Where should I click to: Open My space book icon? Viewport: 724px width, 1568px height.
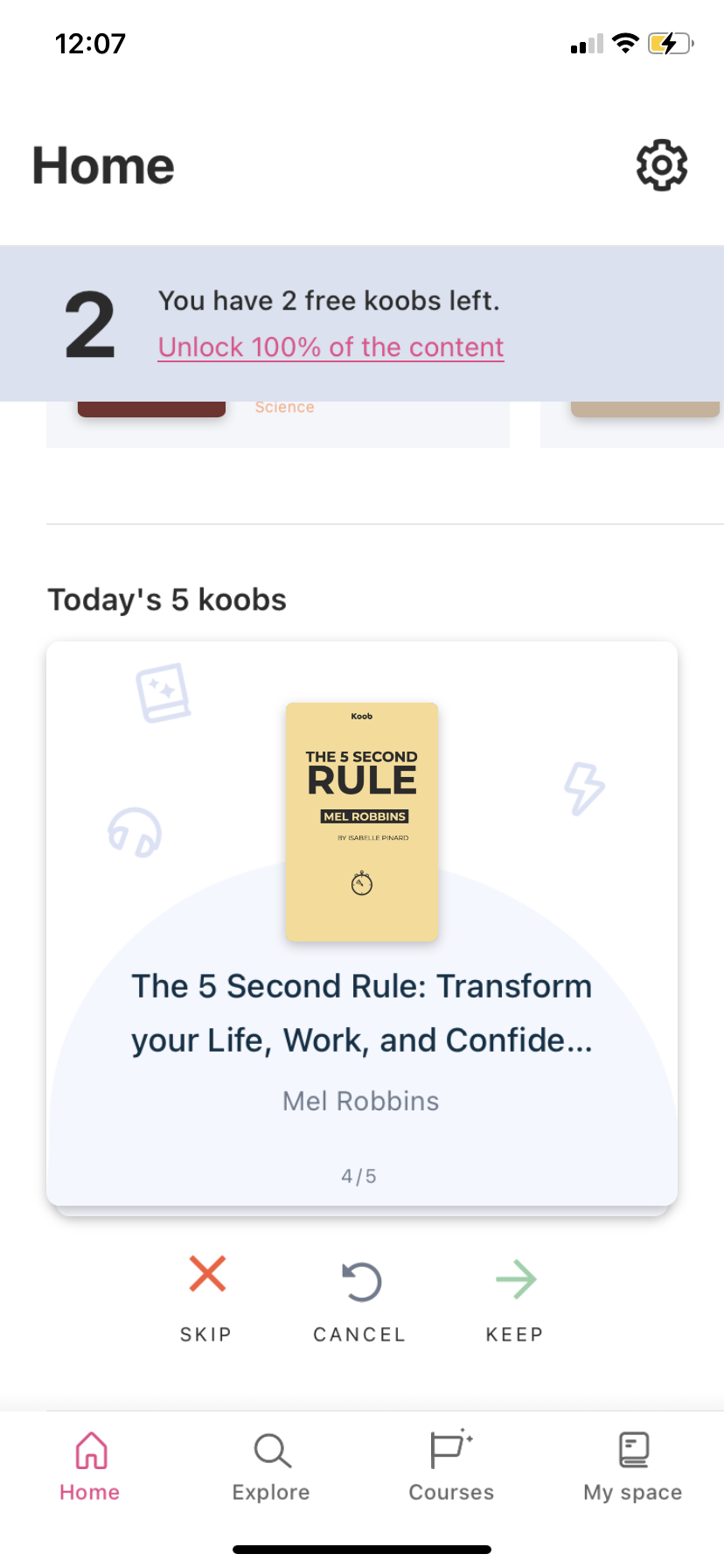pos(631,1452)
